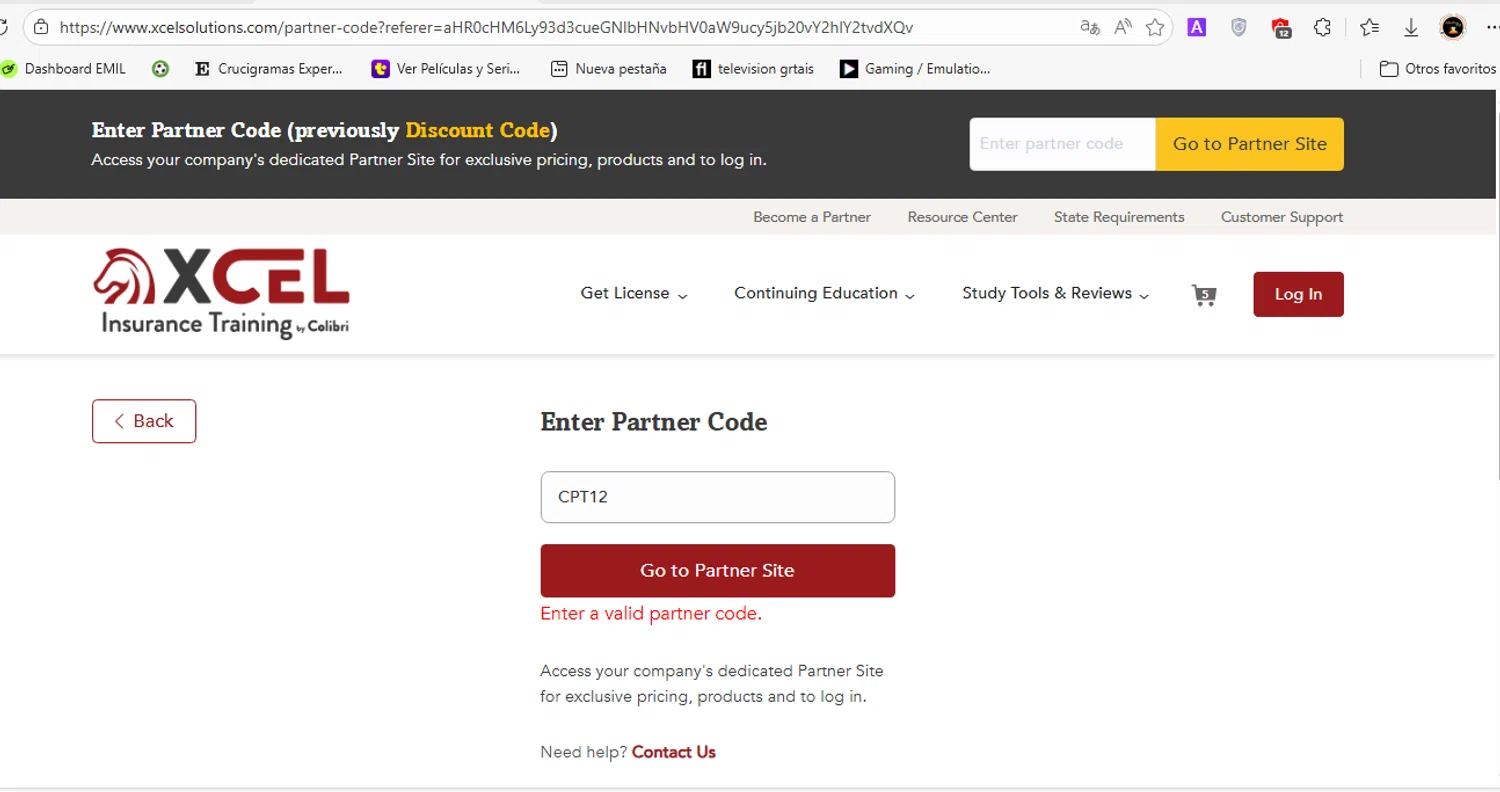Click the shield extension icon
The width and height of the screenshot is (1500, 792).
pos(1238,28)
